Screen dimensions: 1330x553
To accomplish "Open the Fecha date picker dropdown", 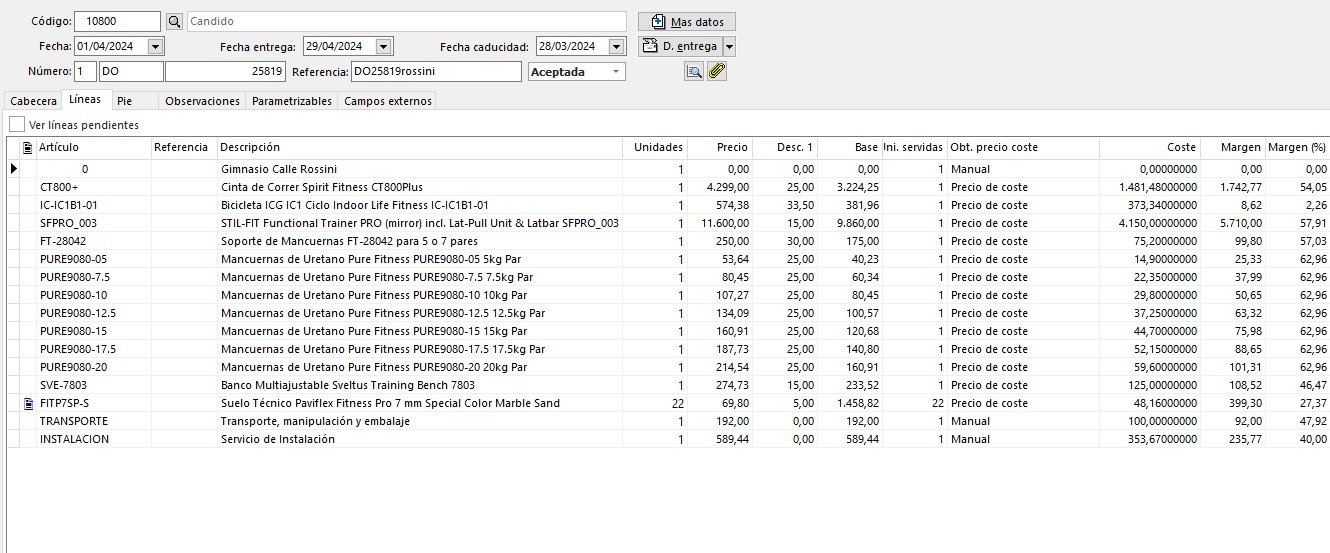I will pos(155,46).
